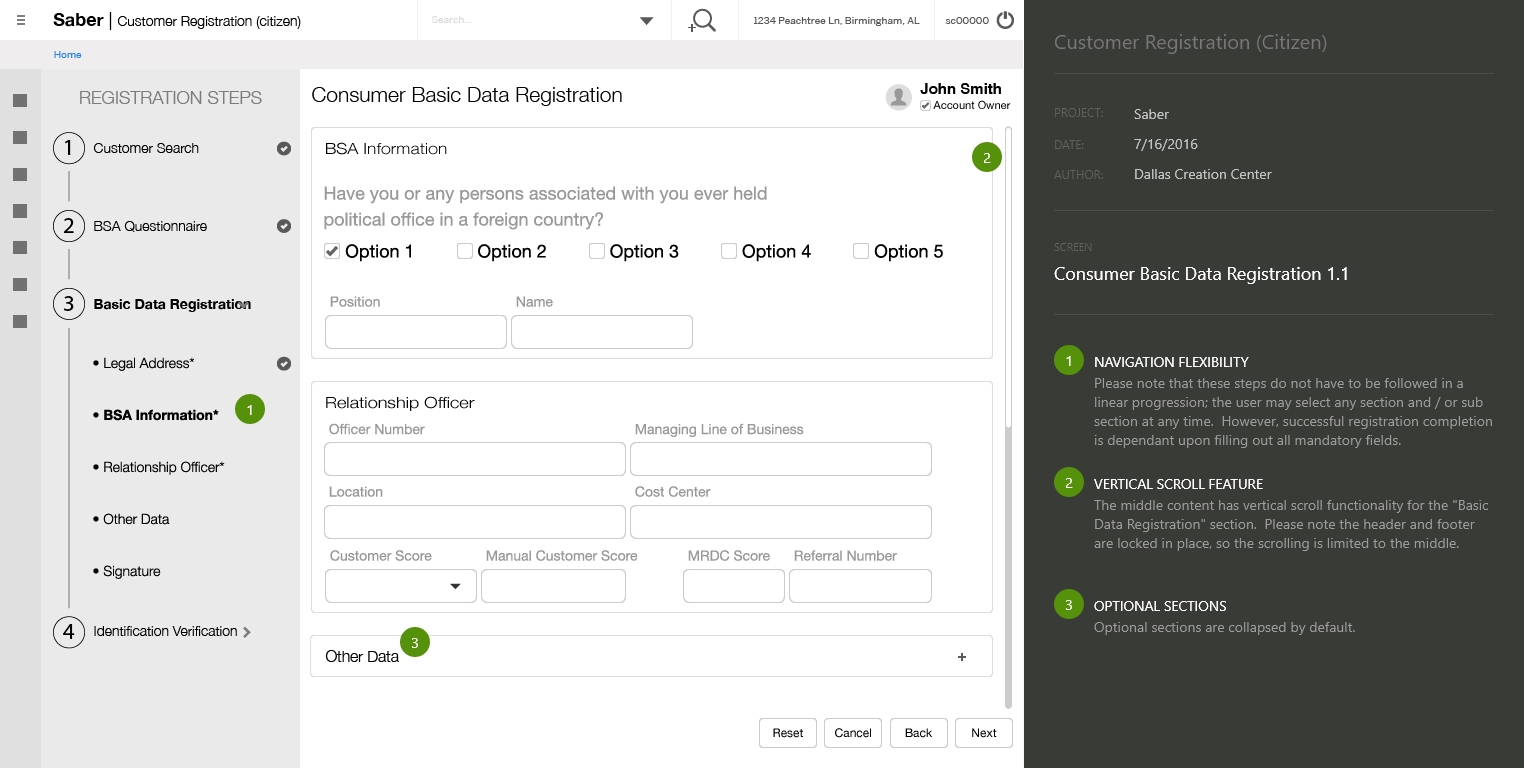Focus the Manual Customer Score field
This screenshot has height=768, width=1524.
click(553, 586)
